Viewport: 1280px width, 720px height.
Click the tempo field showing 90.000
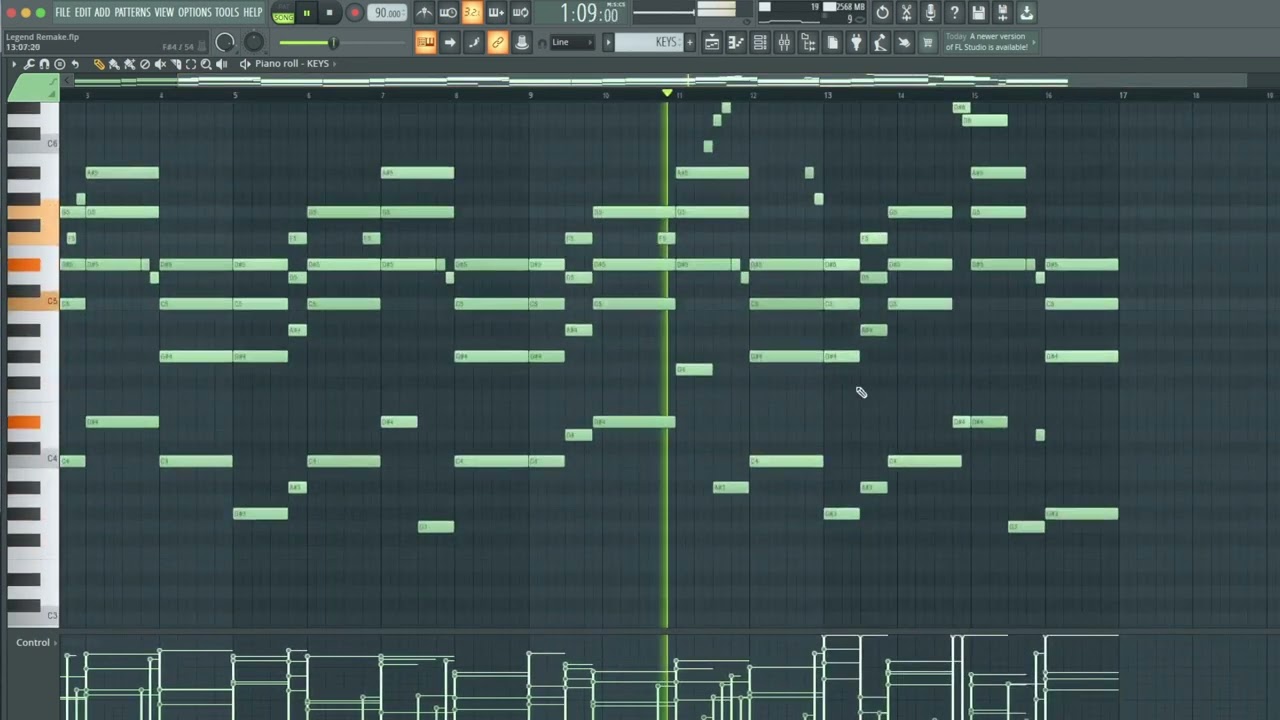387,13
